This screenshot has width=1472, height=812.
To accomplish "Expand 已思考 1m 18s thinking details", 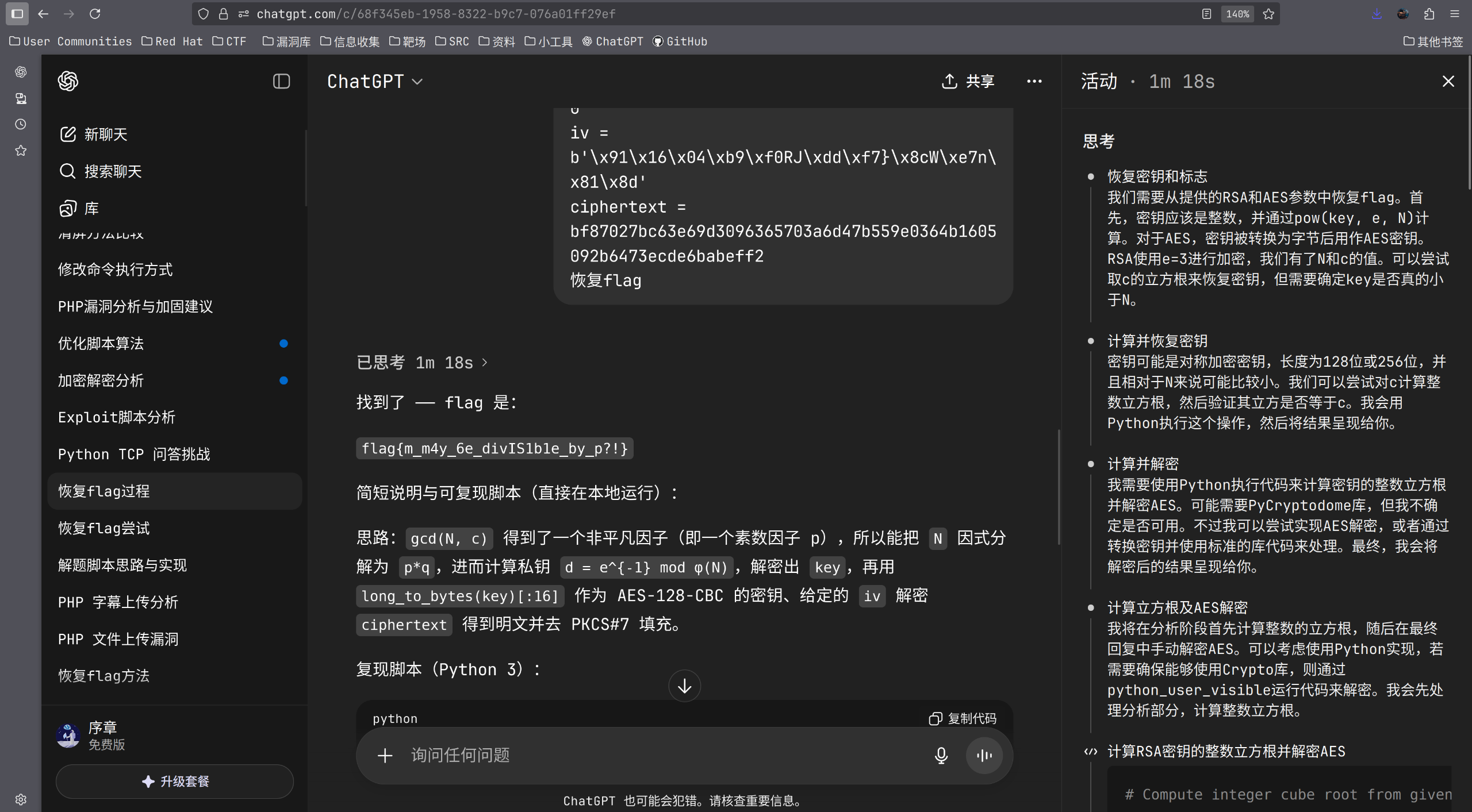I will 422,363.
